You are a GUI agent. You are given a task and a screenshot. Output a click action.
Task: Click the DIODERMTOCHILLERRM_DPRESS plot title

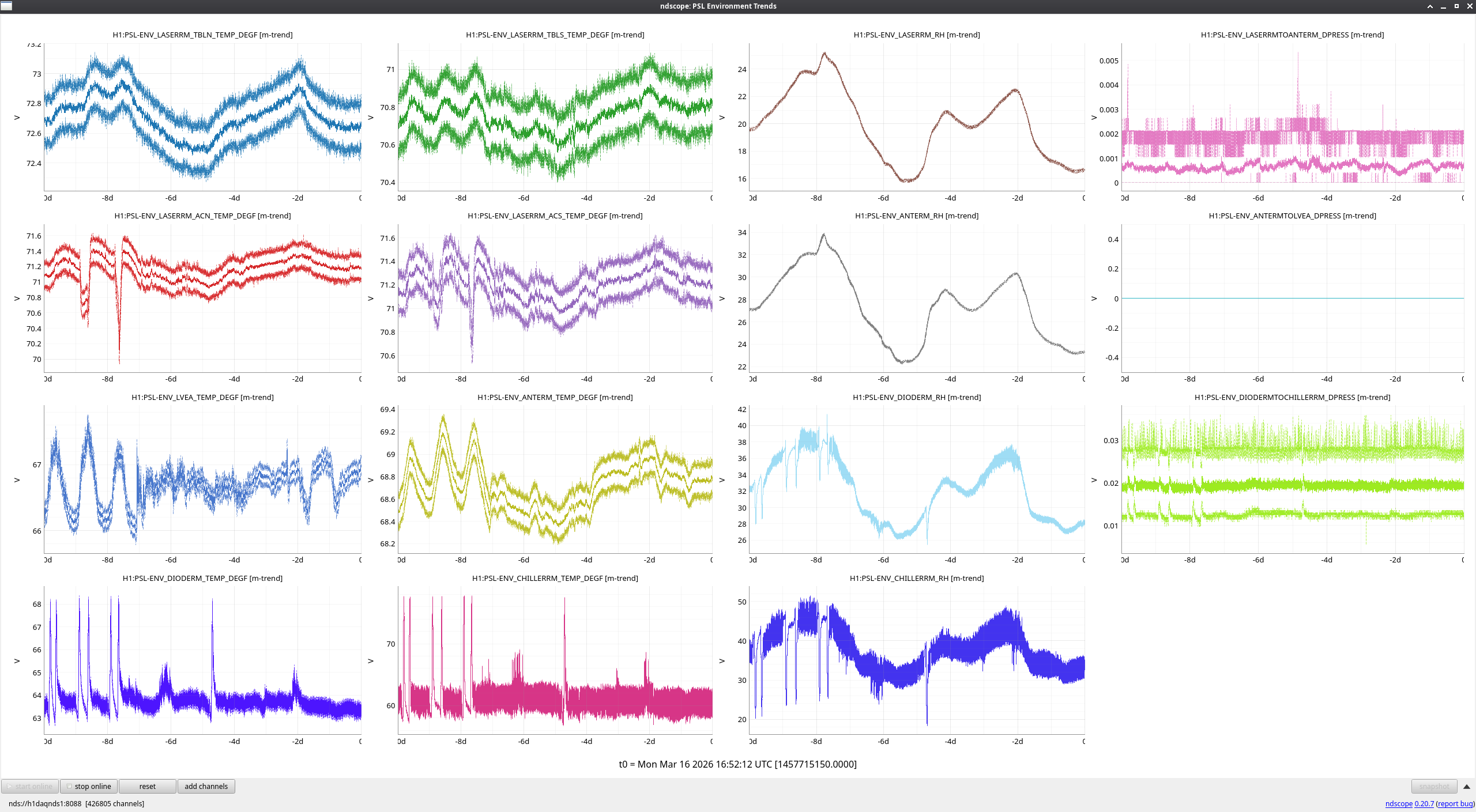coord(1291,397)
